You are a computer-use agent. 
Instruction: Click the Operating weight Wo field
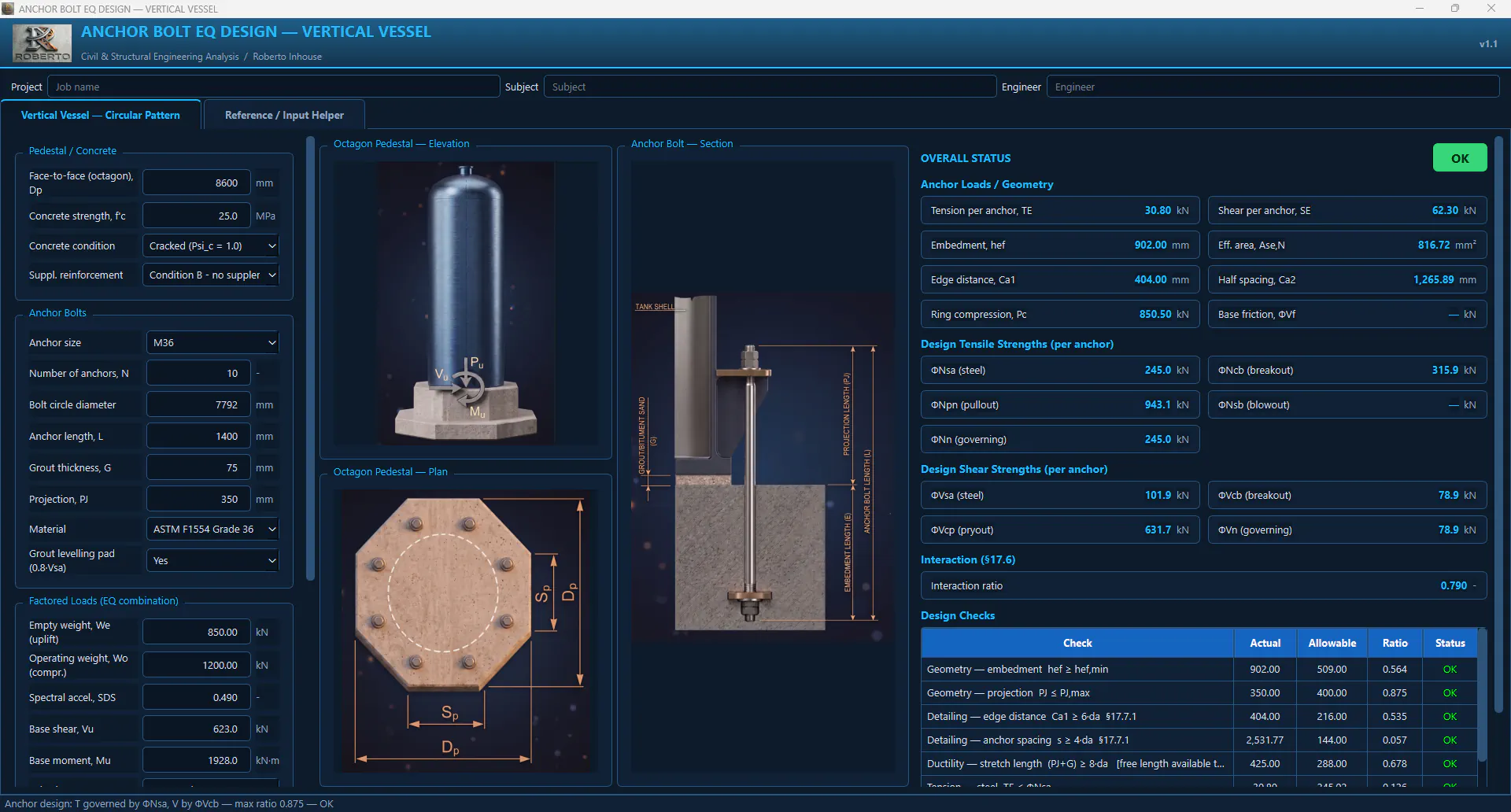pyautogui.click(x=197, y=665)
